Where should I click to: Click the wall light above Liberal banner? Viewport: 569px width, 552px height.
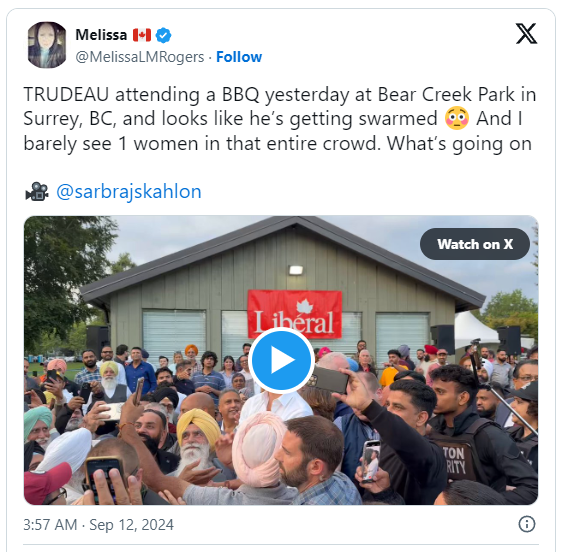[x=296, y=270]
